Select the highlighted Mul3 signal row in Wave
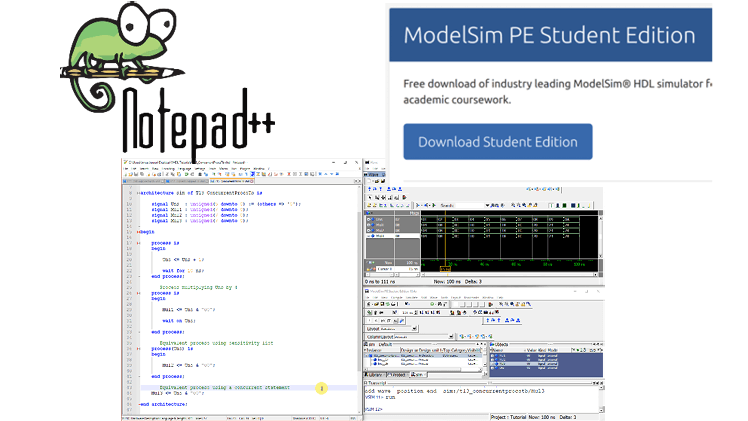 coord(393,236)
